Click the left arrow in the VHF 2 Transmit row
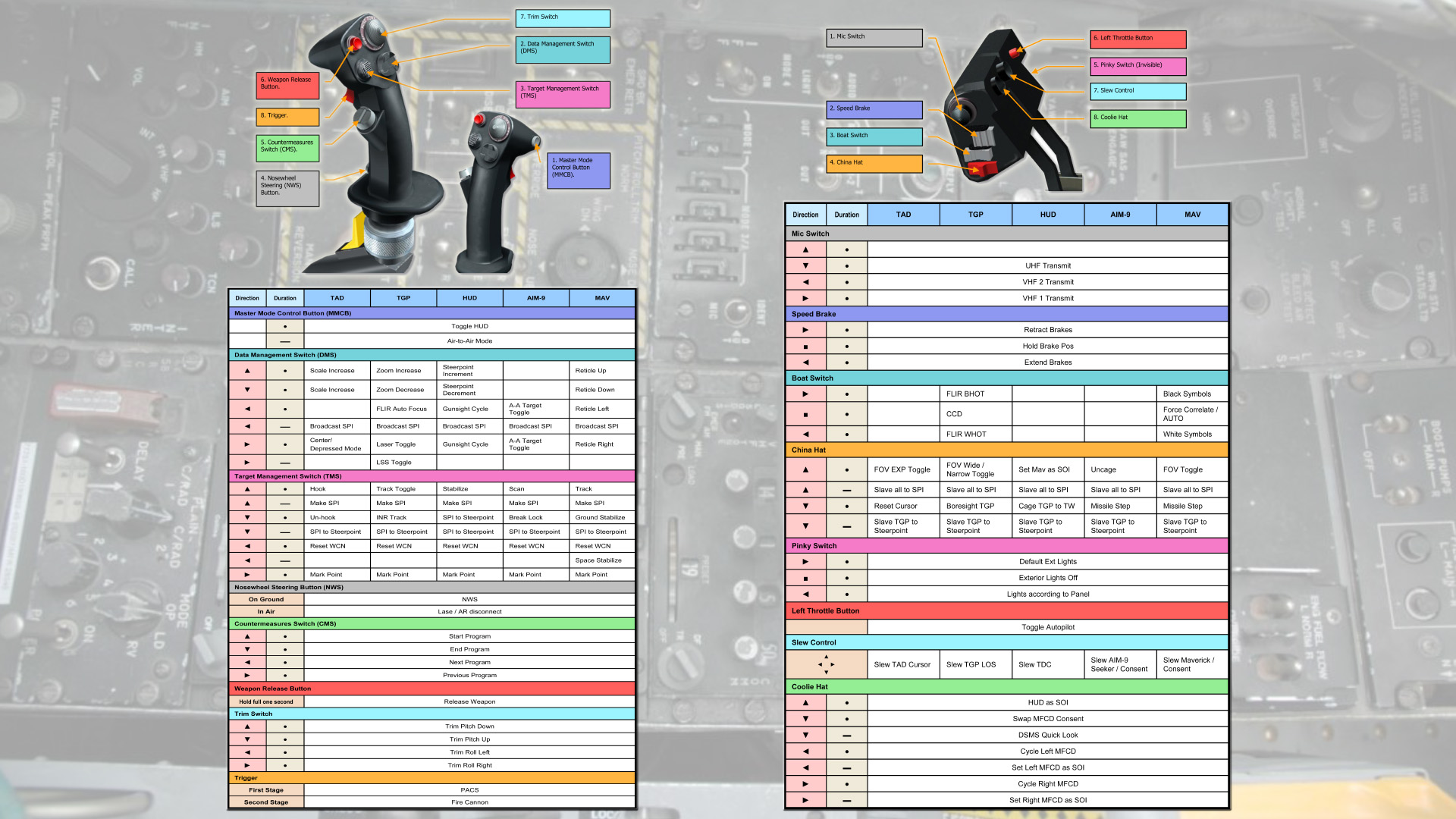Image resolution: width=1456 pixels, height=819 pixels. 805,282
